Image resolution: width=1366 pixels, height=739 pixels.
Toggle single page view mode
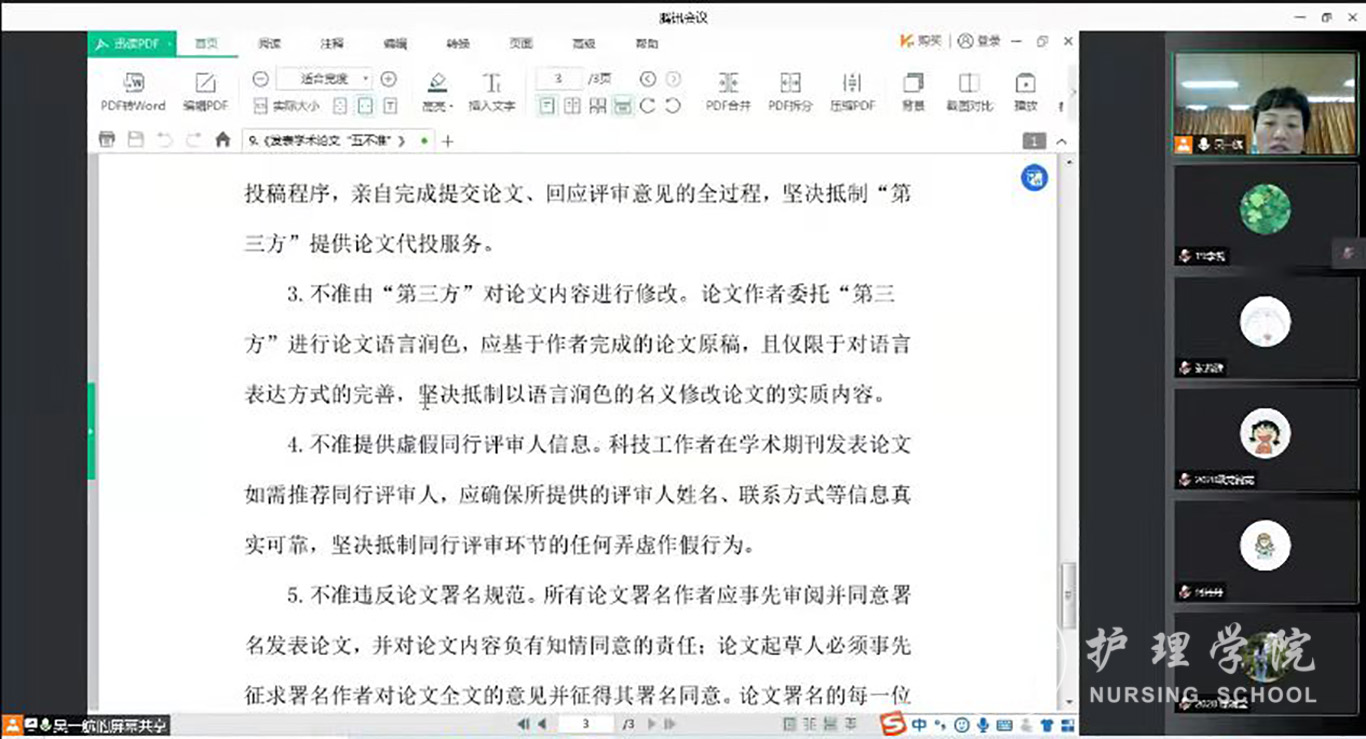547,106
